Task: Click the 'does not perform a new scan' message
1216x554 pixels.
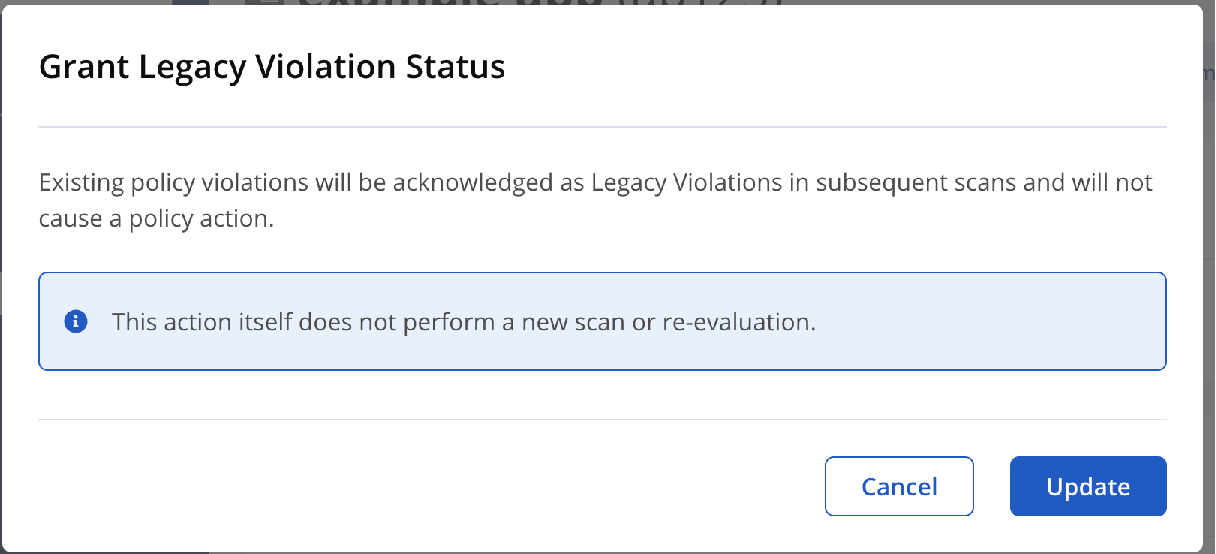Action: (464, 323)
